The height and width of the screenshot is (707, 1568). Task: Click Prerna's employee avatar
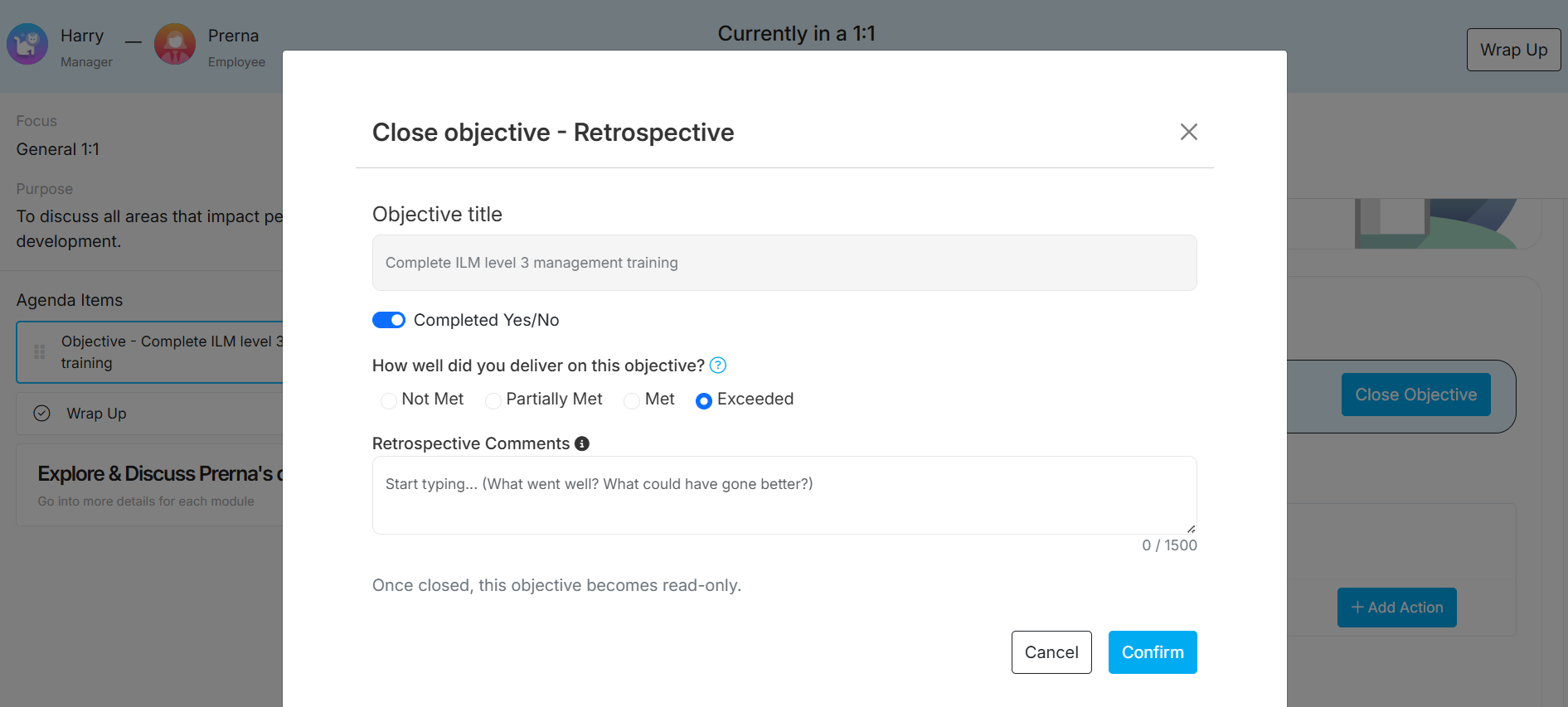pos(175,44)
